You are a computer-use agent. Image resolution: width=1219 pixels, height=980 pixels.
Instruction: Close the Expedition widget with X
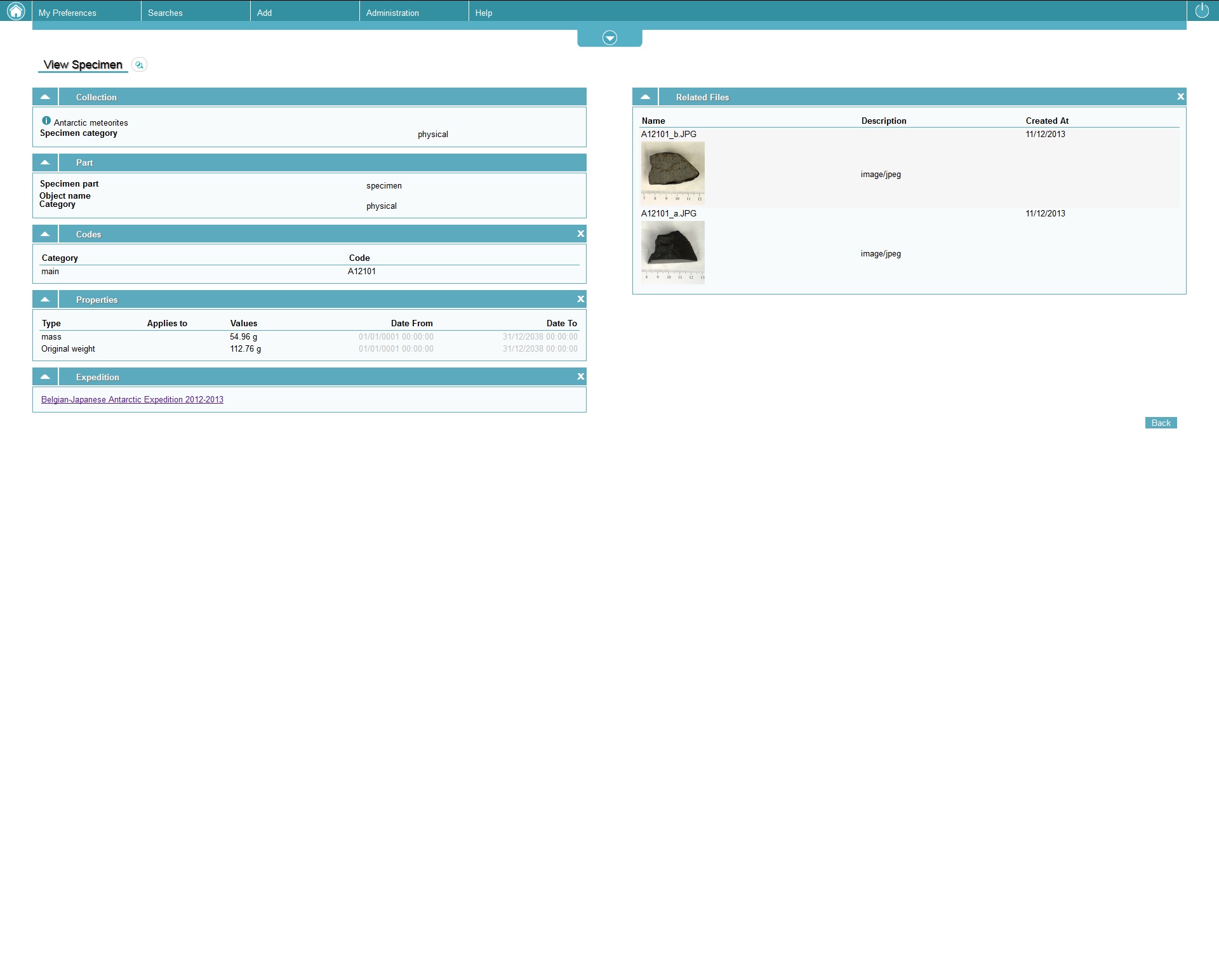coord(580,377)
